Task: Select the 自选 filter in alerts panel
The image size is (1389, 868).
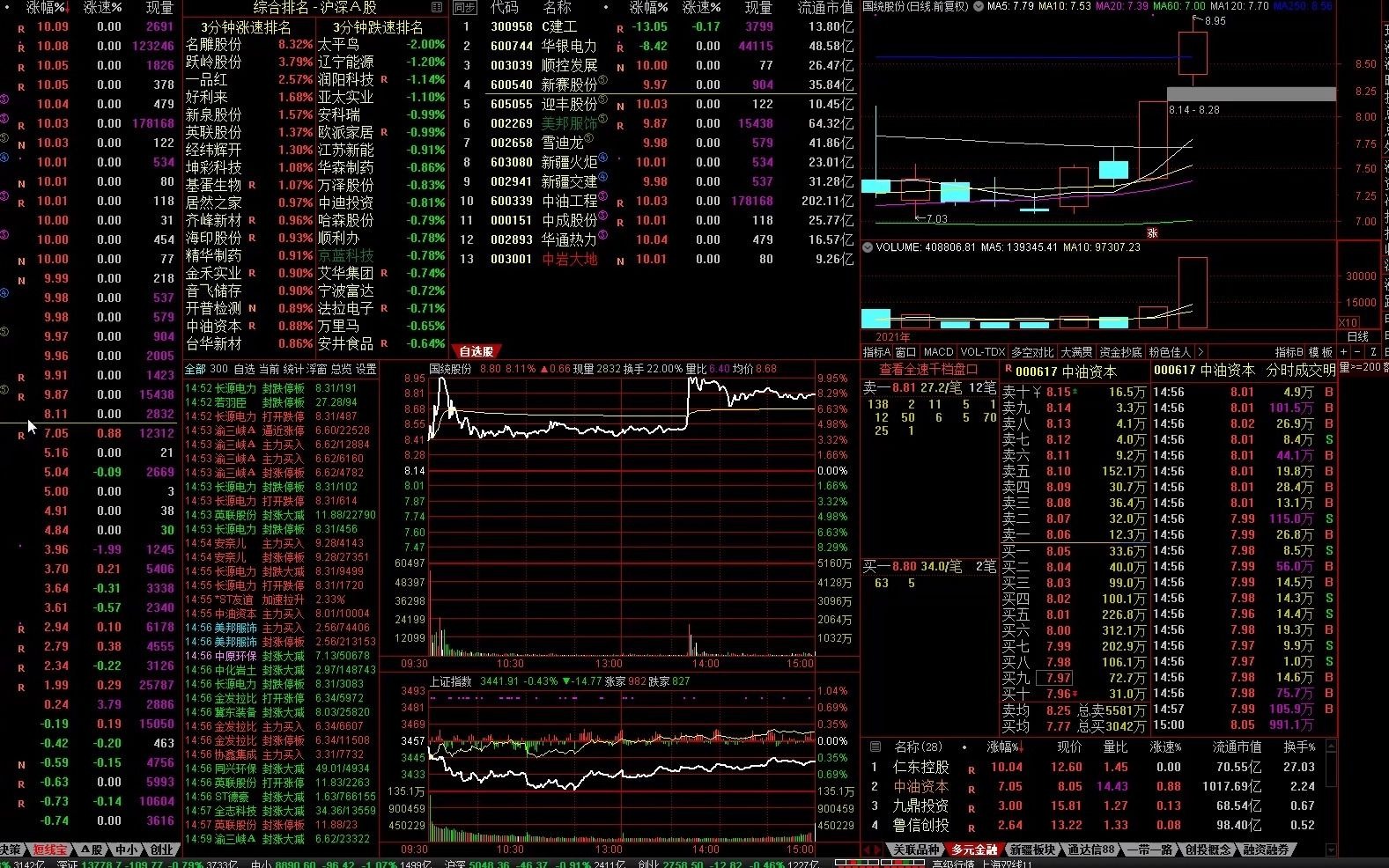Action: coord(244,369)
